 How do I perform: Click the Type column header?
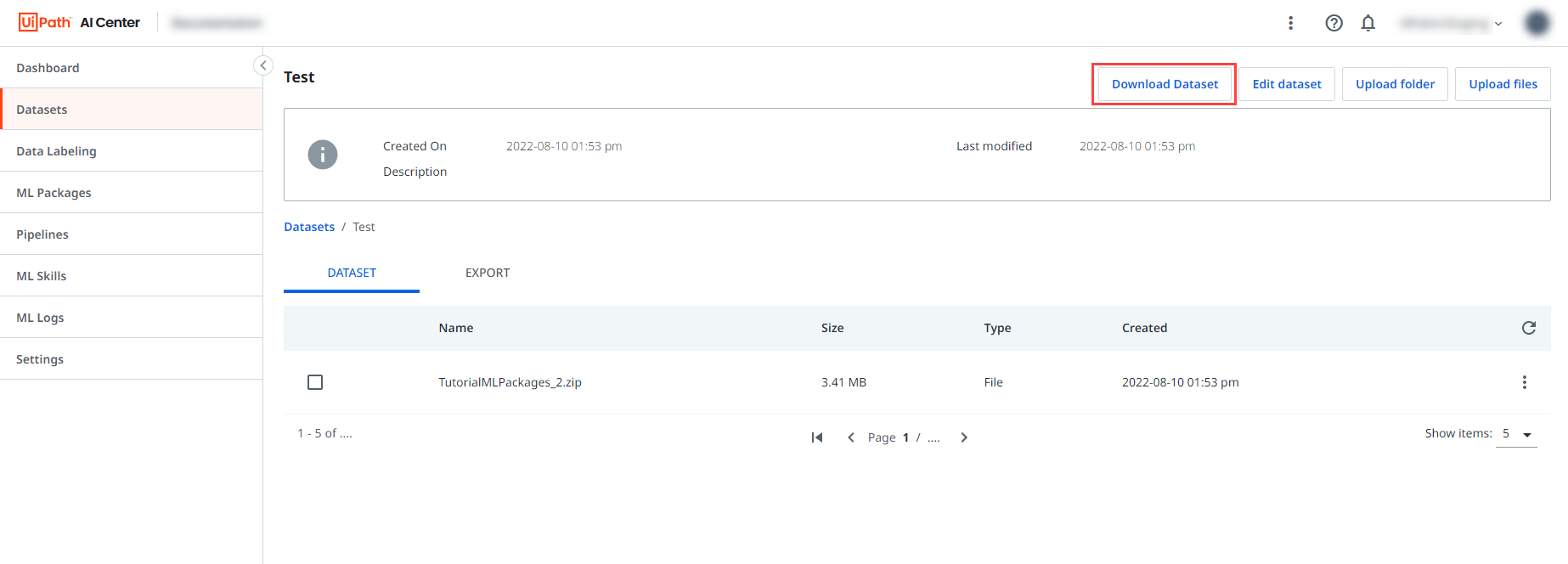997,328
